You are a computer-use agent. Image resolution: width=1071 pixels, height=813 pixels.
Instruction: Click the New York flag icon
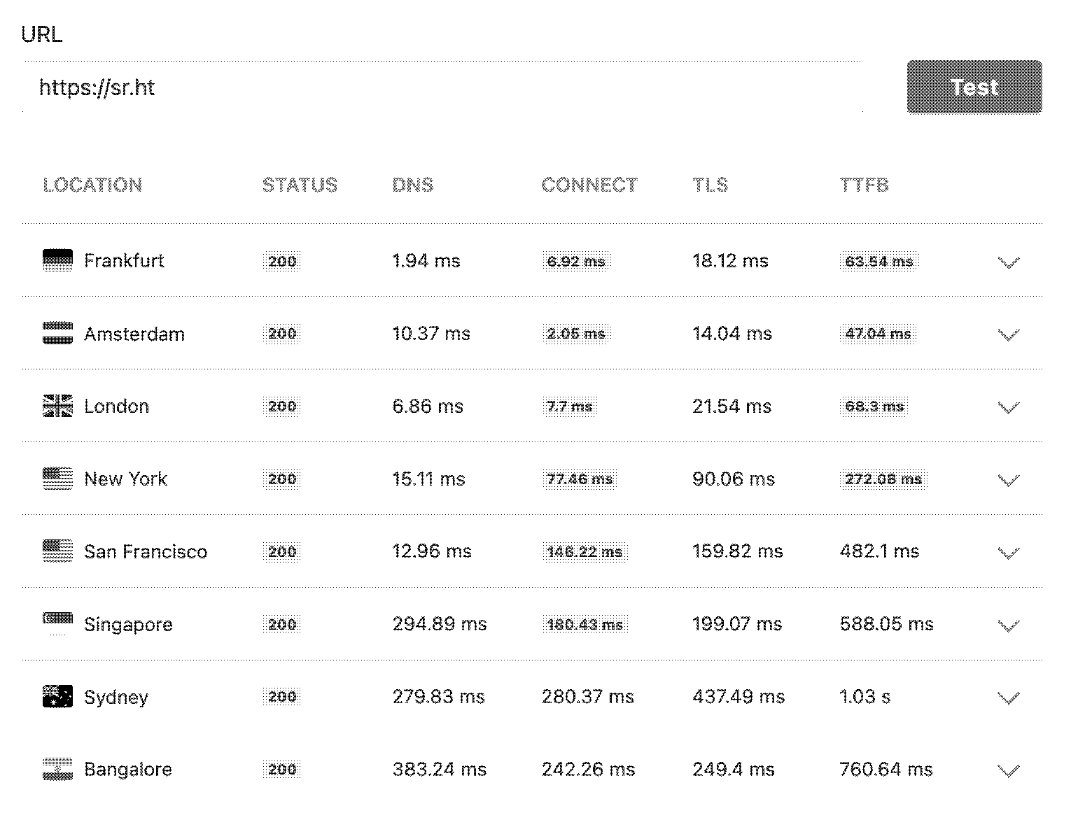(x=57, y=479)
